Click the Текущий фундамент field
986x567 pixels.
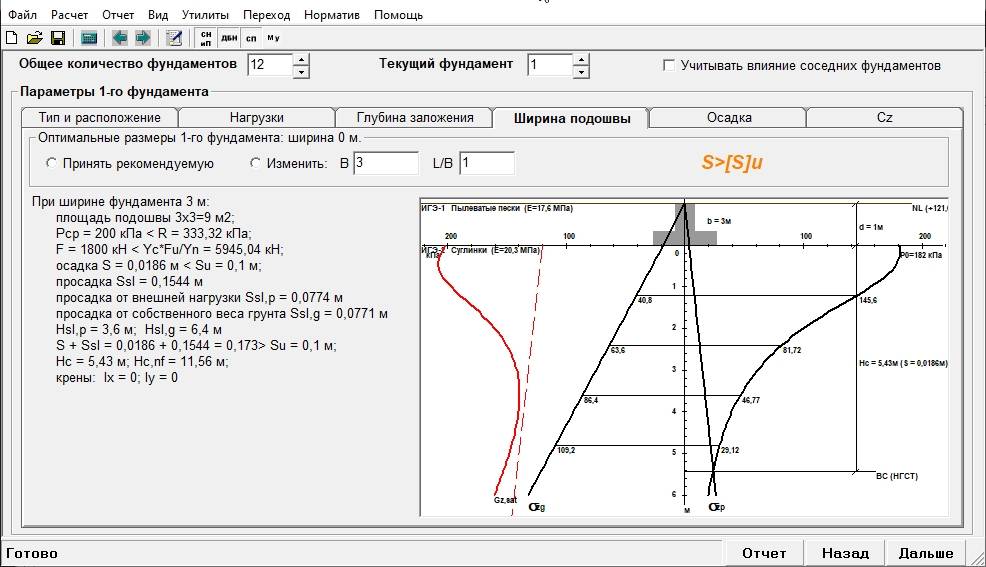550,65
